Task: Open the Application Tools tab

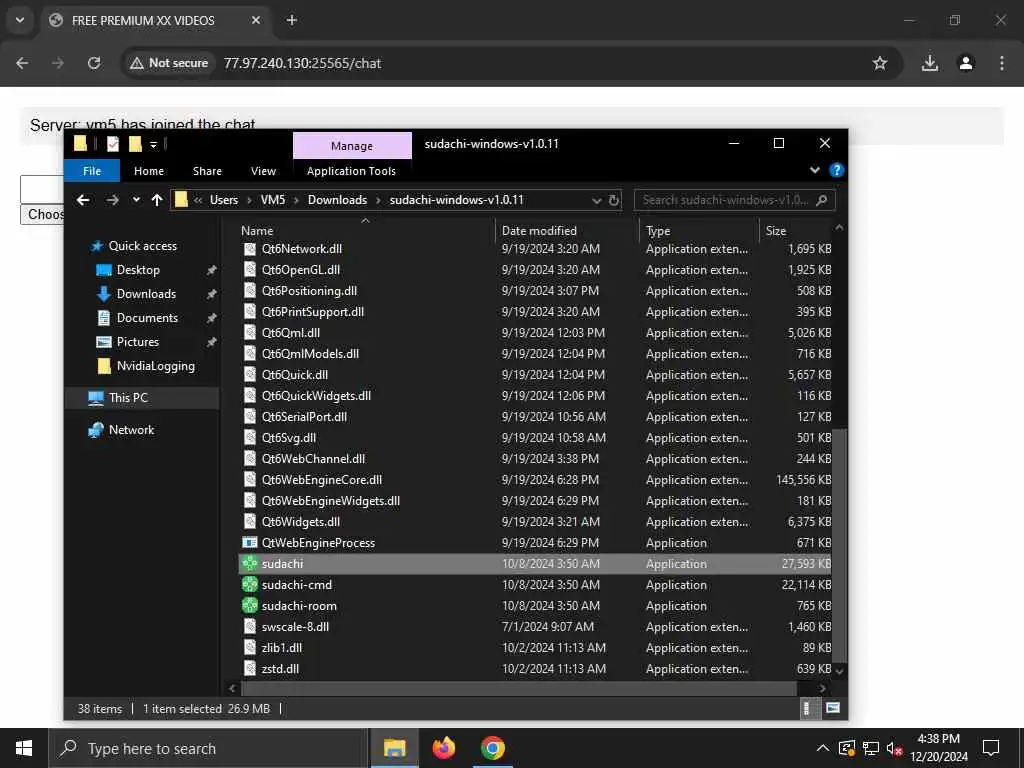Action: coord(351,170)
